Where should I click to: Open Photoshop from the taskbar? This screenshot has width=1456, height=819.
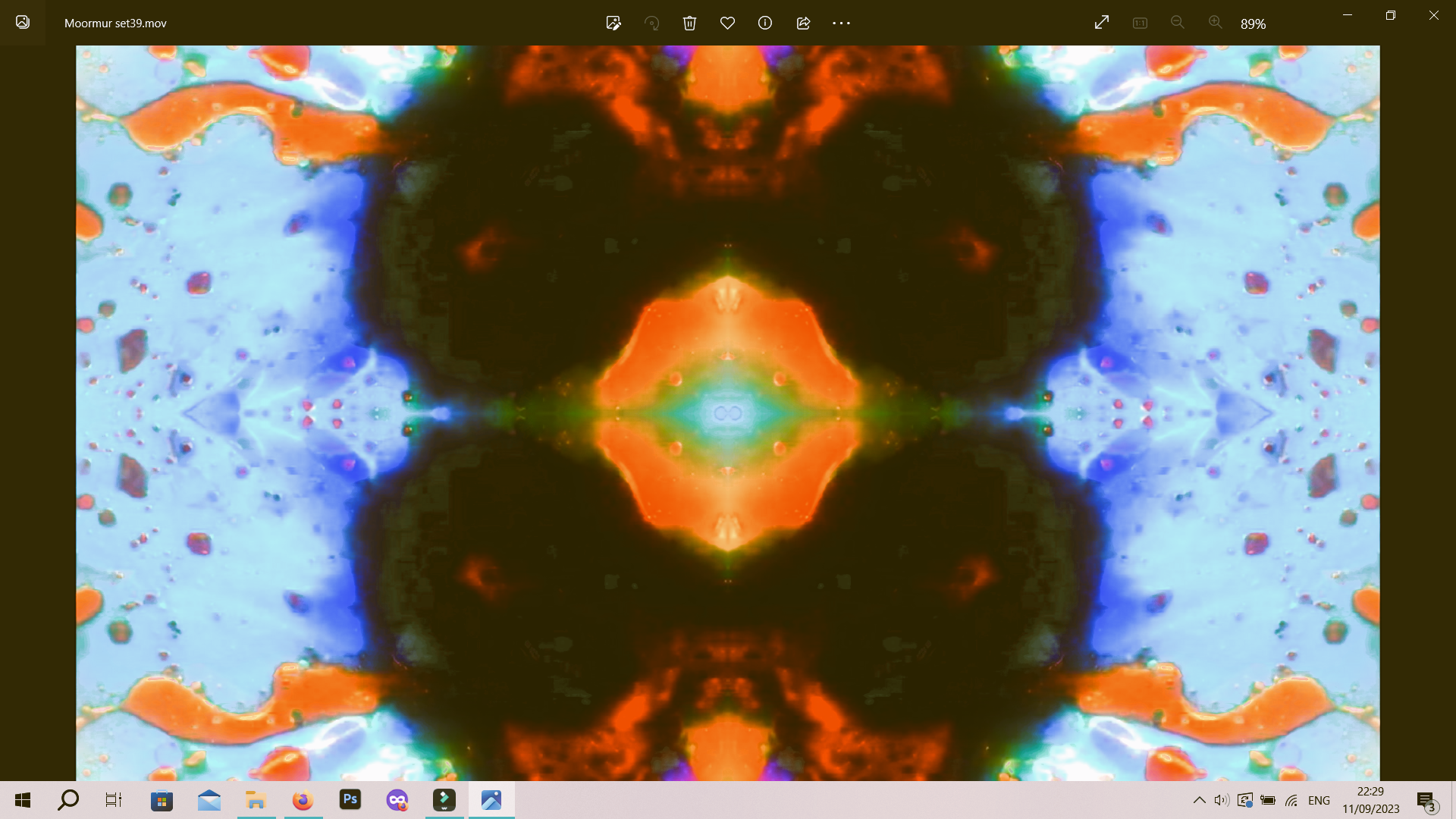[350, 799]
